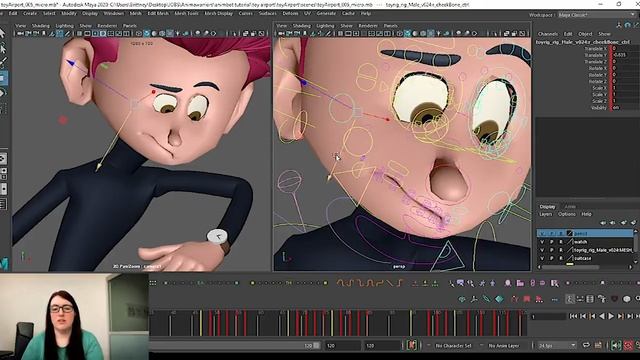Go to start of playback range
The image size is (640, 360).
573,316
